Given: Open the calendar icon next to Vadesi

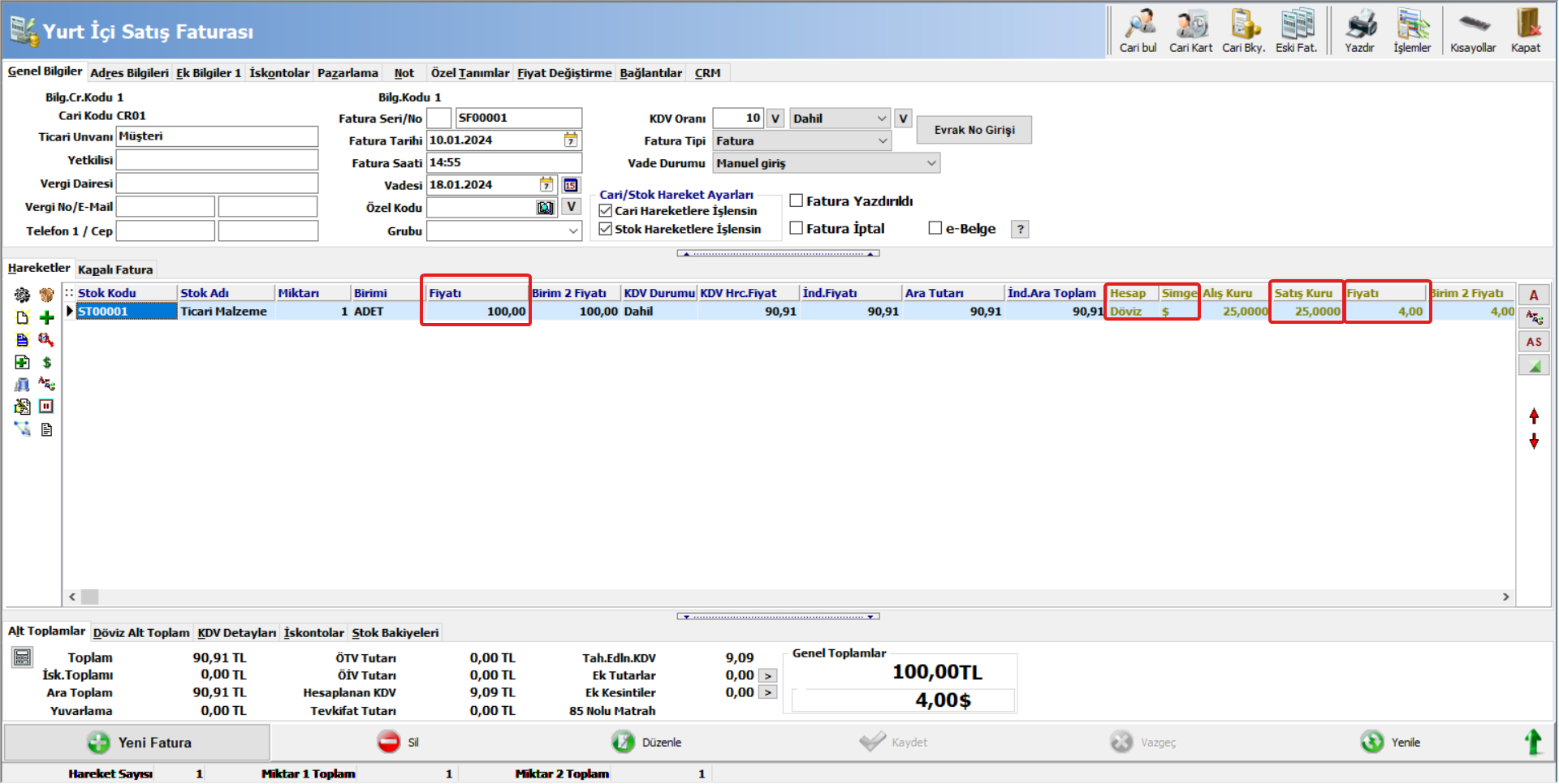Looking at the screenshot, I should click(x=571, y=185).
